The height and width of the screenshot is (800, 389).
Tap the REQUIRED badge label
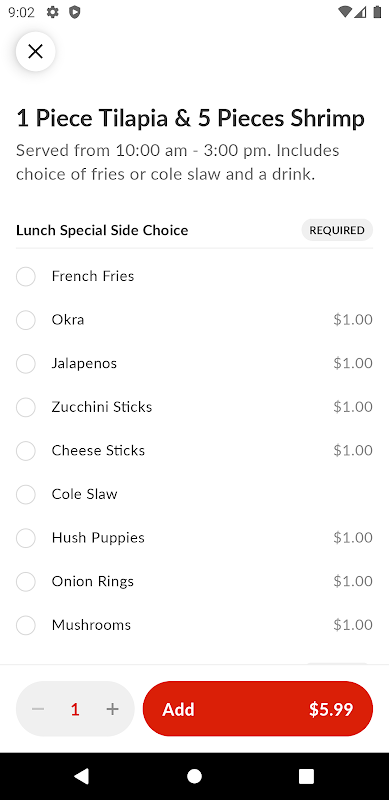tap(337, 230)
